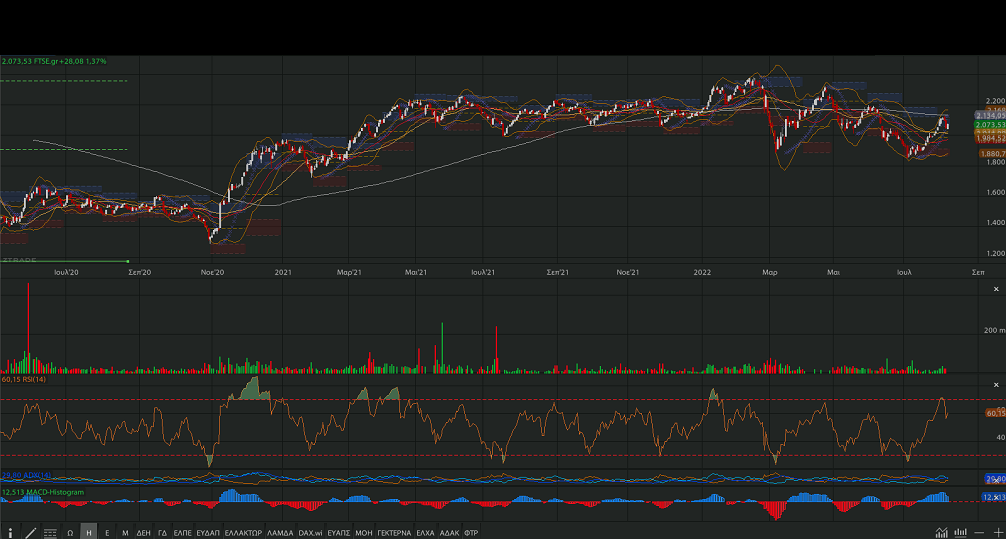1006x539 pixels.
Task: Zoom in with the plus icon
Action: [x=997, y=532]
